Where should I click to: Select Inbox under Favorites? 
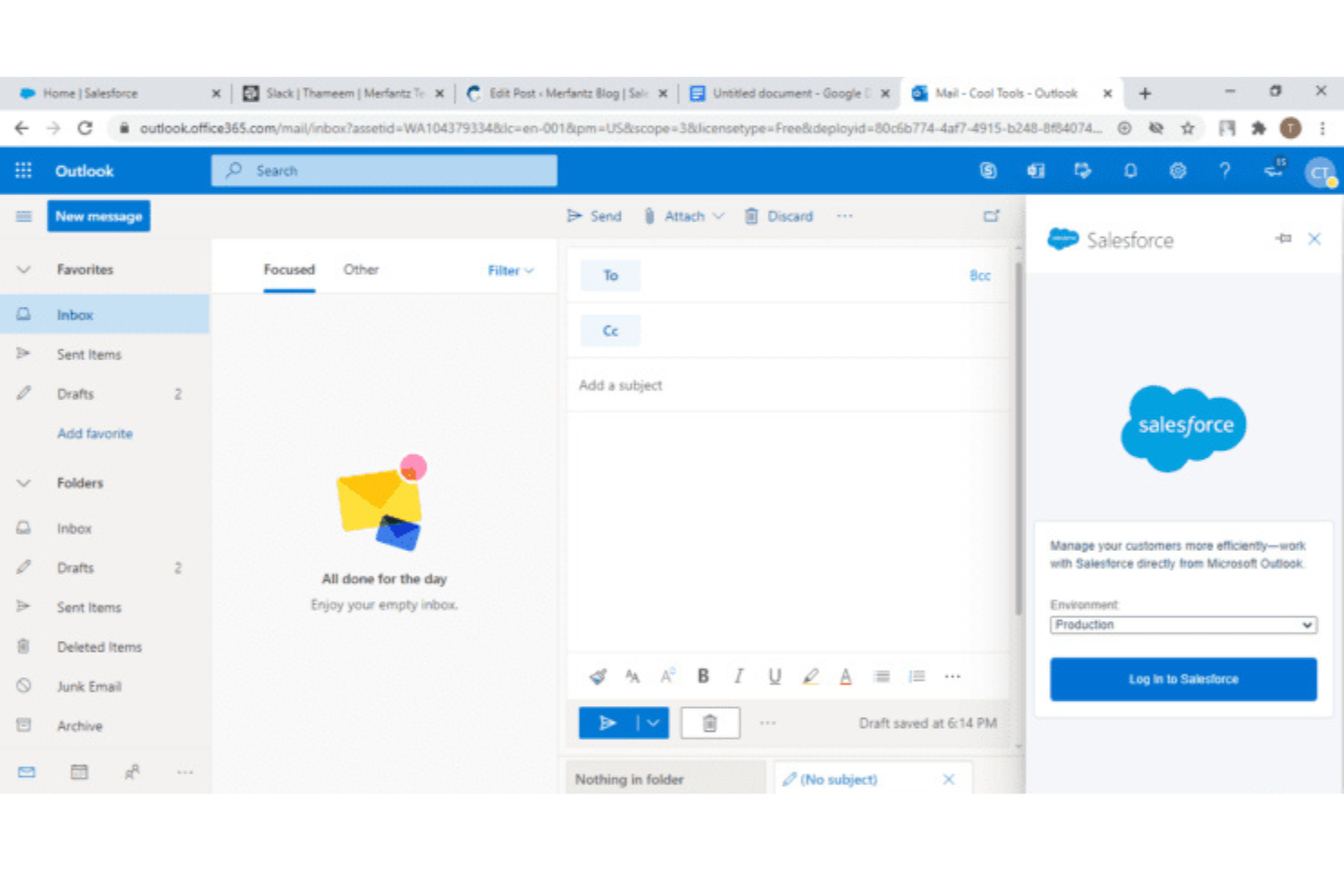click(x=105, y=315)
